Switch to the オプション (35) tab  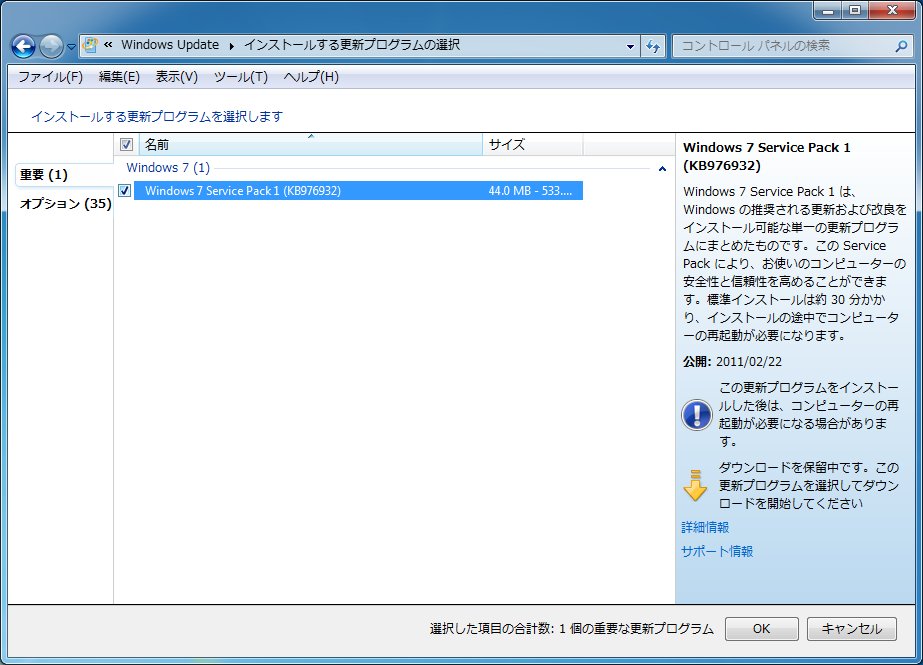point(64,204)
